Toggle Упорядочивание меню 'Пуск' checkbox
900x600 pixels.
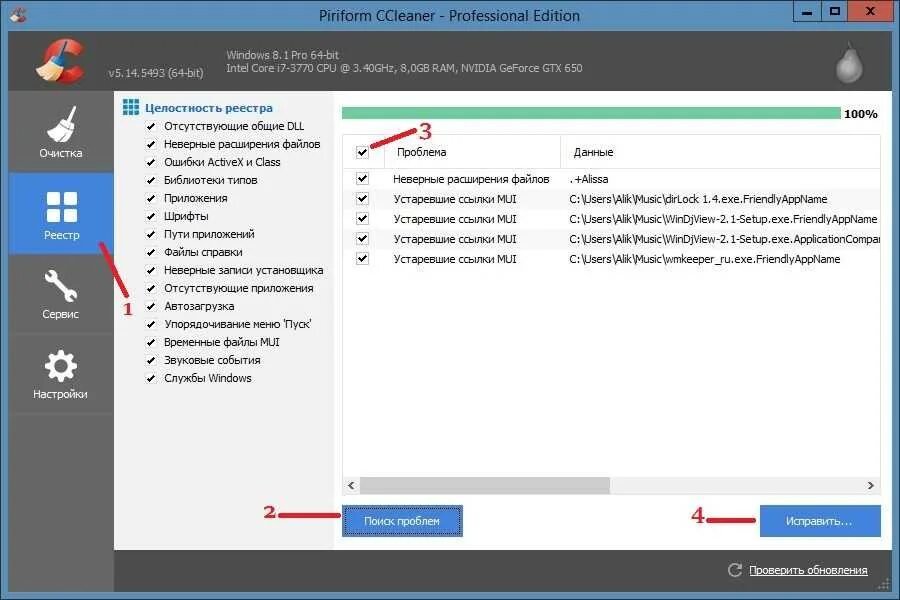click(151, 324)
